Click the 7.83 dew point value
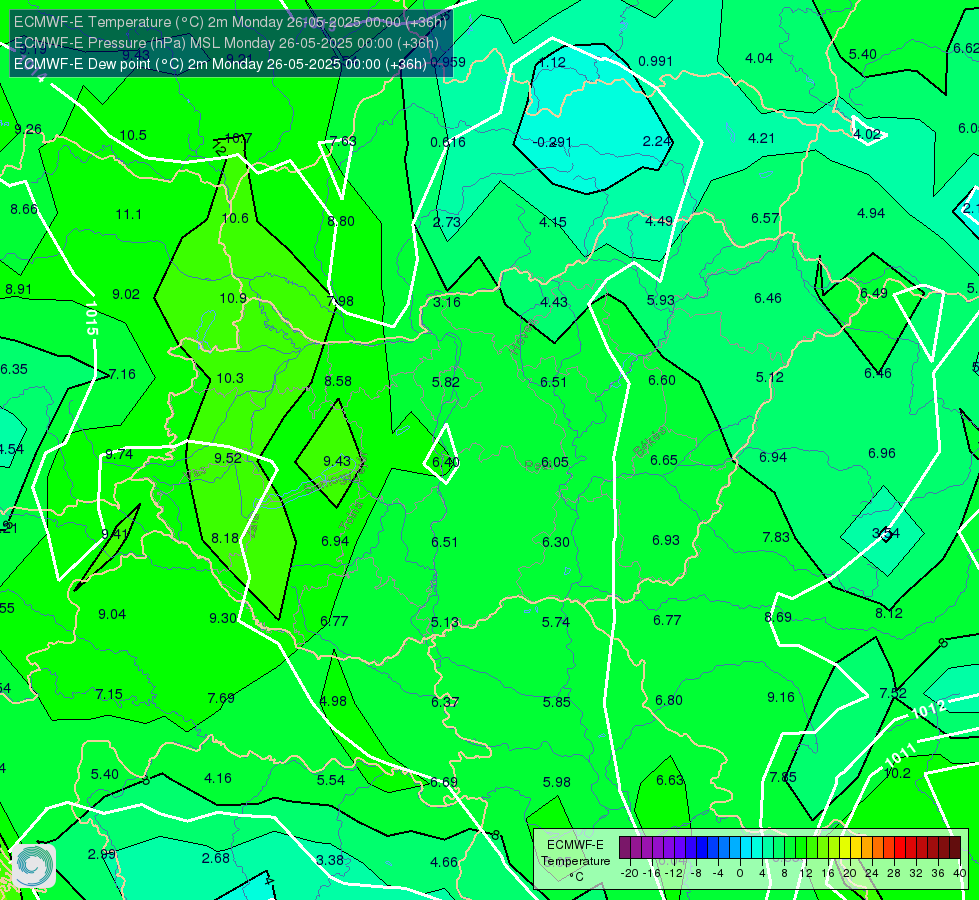Viewport: 979px width, 900px height. click(x=776, y=537)
